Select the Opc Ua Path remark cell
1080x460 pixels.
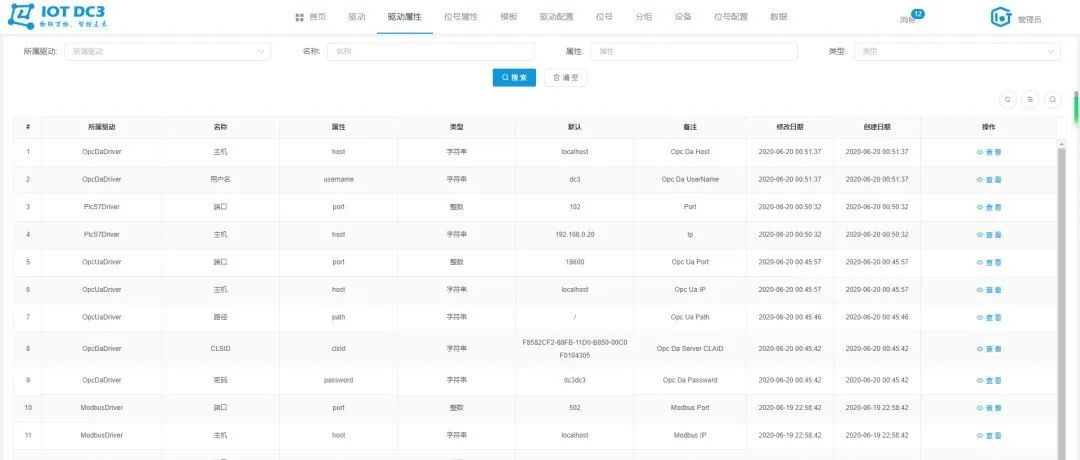689,317
